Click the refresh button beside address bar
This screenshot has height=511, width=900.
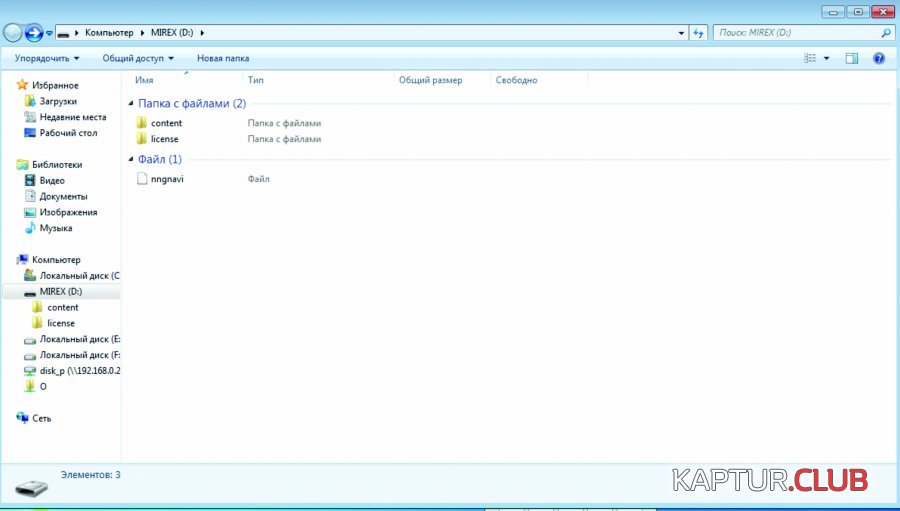point(699,33)
